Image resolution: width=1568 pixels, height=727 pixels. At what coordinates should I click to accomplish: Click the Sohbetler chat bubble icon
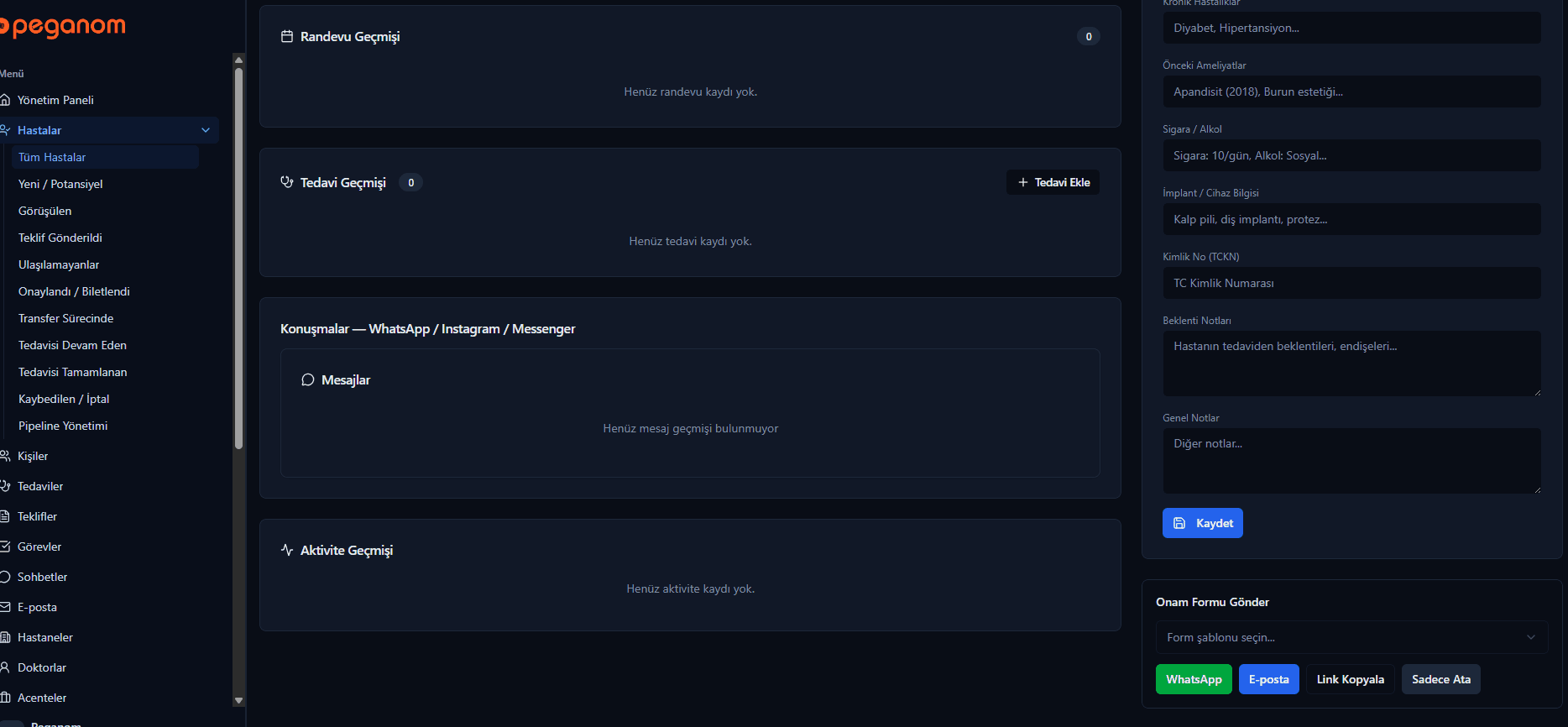tap(5, 577)
